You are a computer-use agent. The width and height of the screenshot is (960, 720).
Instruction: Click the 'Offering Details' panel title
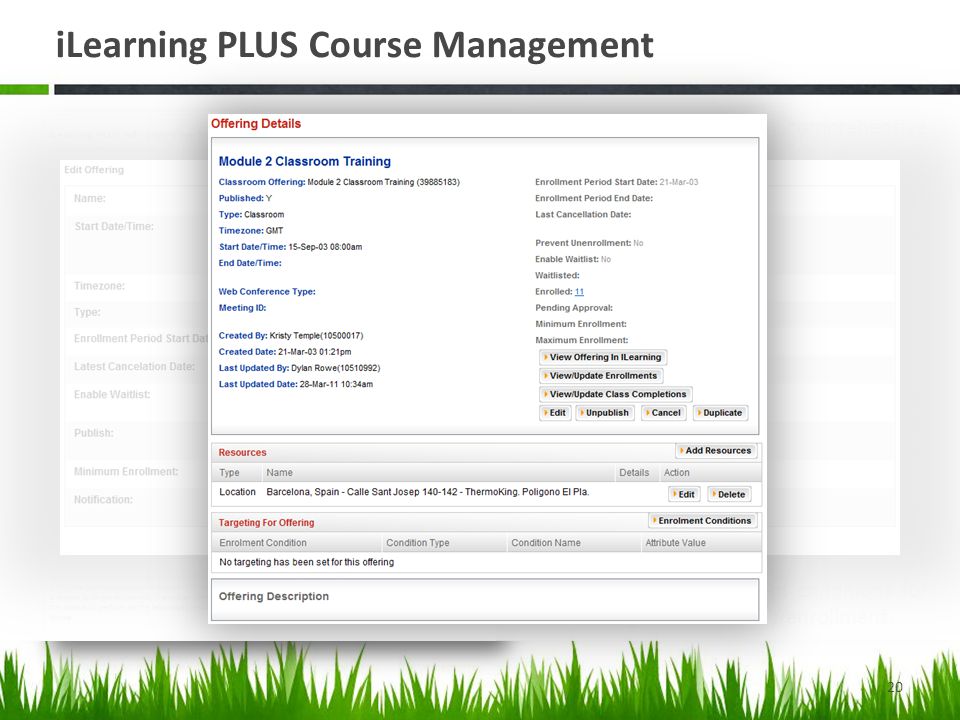[x=256, y=124]
